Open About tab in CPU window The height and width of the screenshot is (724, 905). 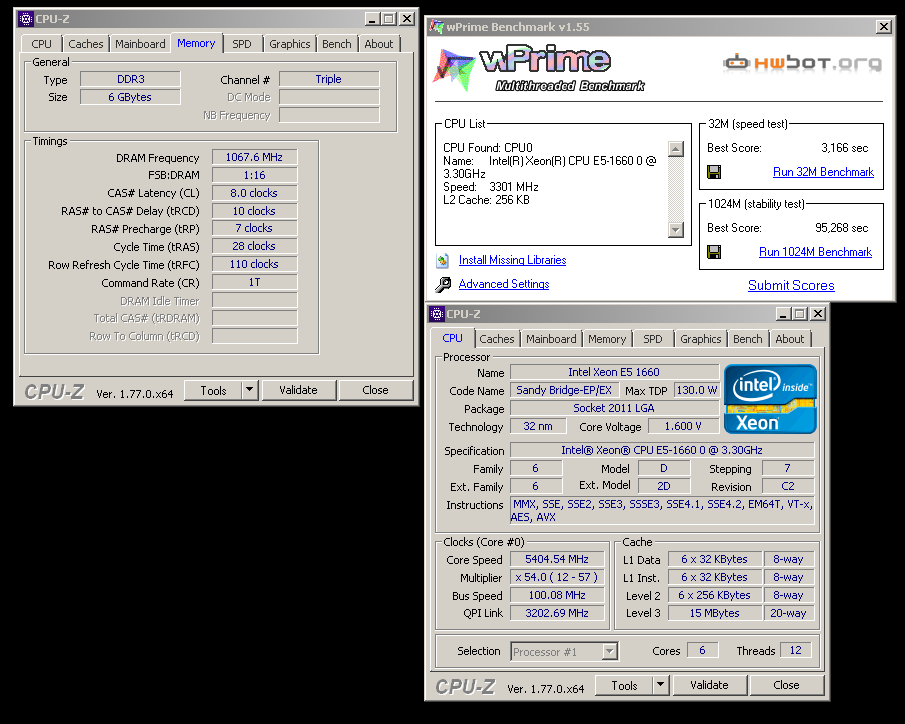(x=790, y=339)
